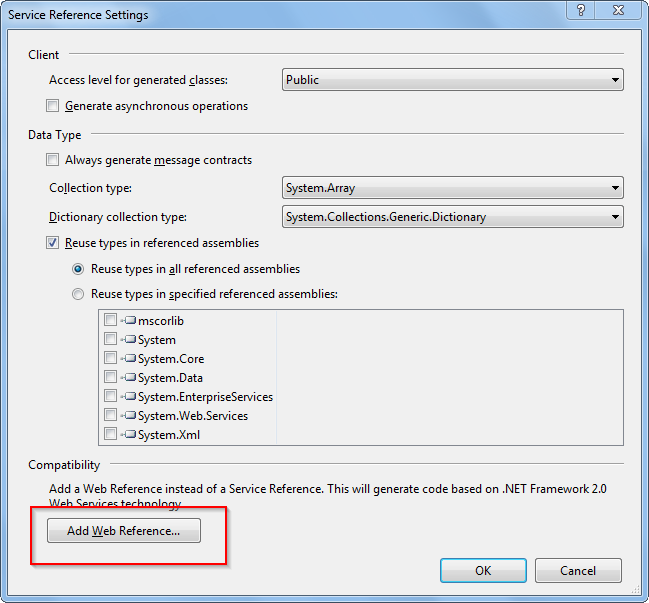Select Reuse types in all referenced assemblies
This screenshot has width=649, height=603.
pos(78,269)
